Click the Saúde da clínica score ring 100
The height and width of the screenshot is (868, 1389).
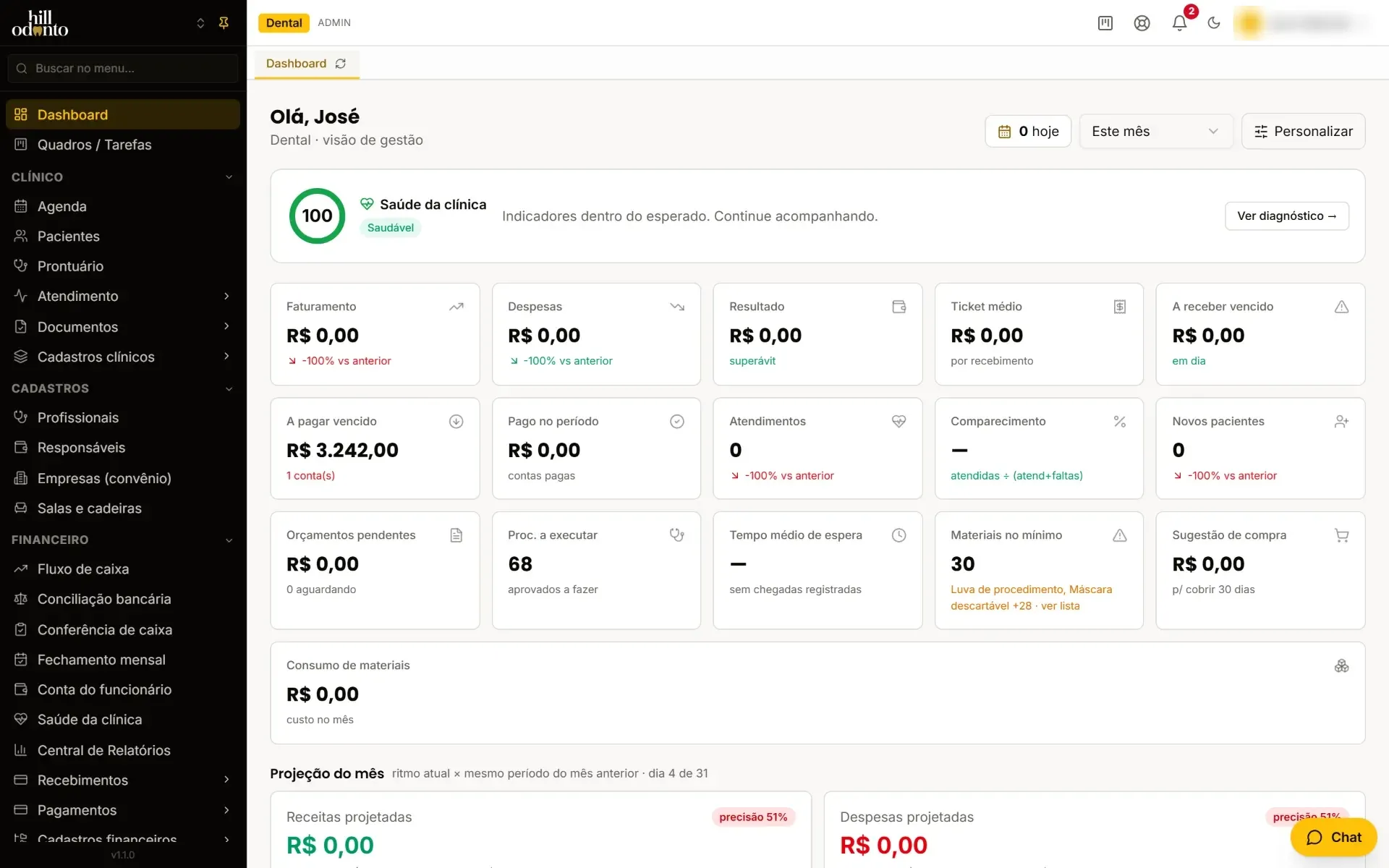coord(317,216)
